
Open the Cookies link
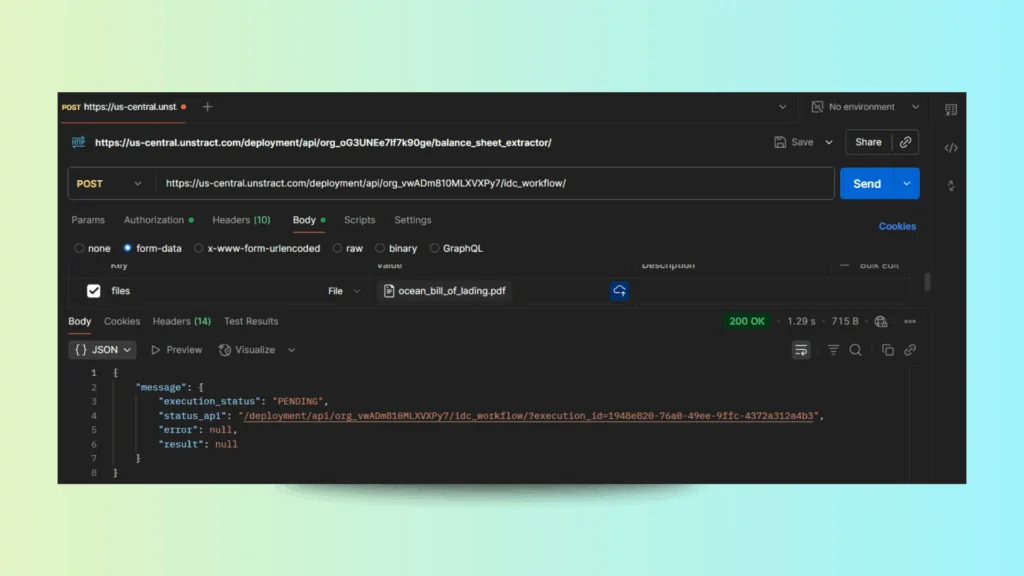click(897, 226)
